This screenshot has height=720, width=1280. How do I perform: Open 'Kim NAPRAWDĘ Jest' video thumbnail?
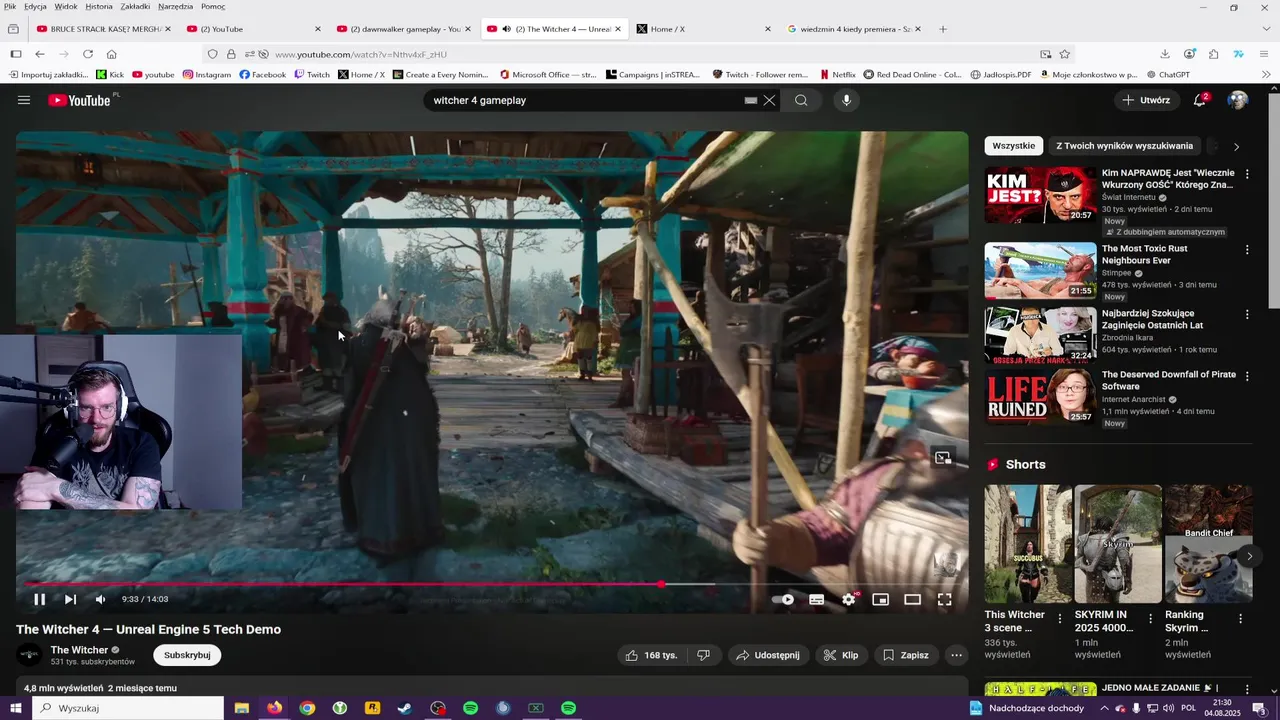1040,195
